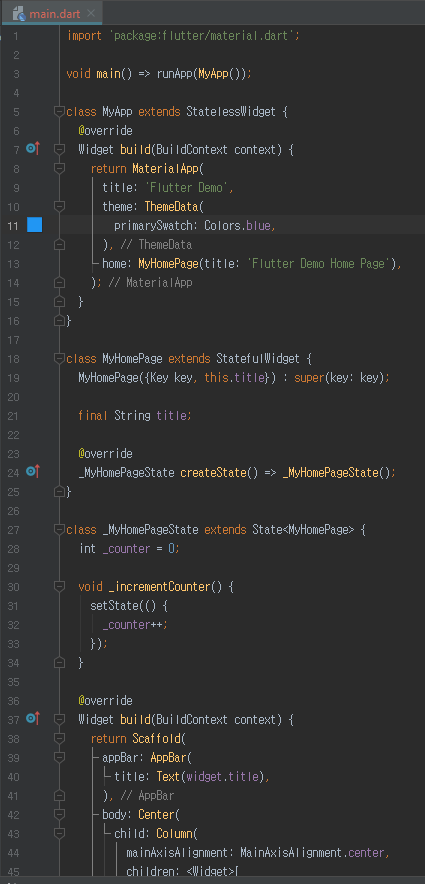Click the 'Flutter Demo Home Page' string

pos(320,263)
